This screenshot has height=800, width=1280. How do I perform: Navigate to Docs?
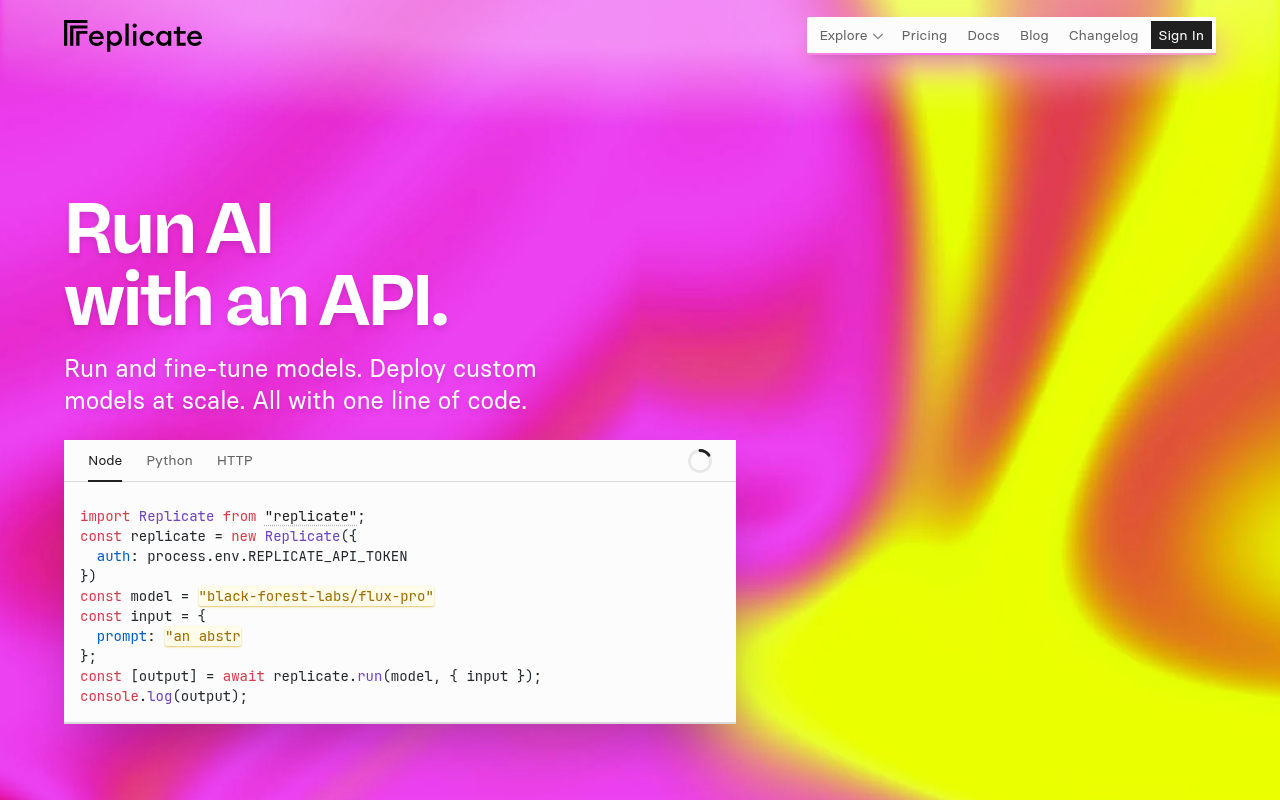coord(983,35)
